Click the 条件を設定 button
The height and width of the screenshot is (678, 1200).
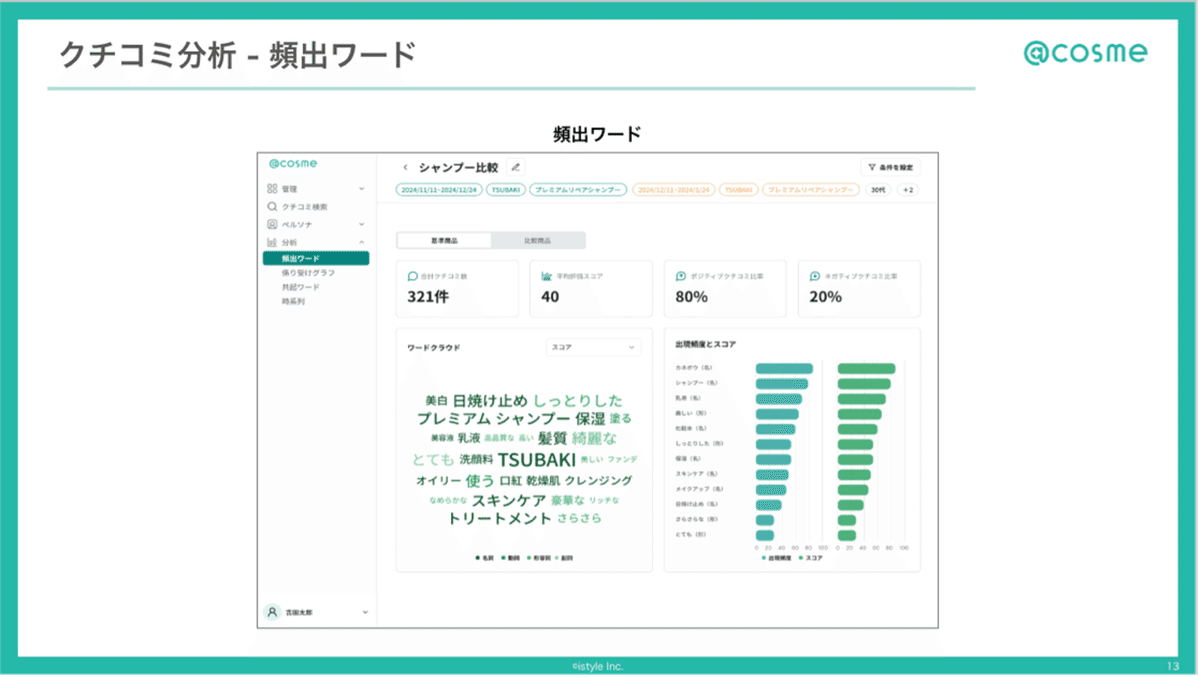pos(890,167)
